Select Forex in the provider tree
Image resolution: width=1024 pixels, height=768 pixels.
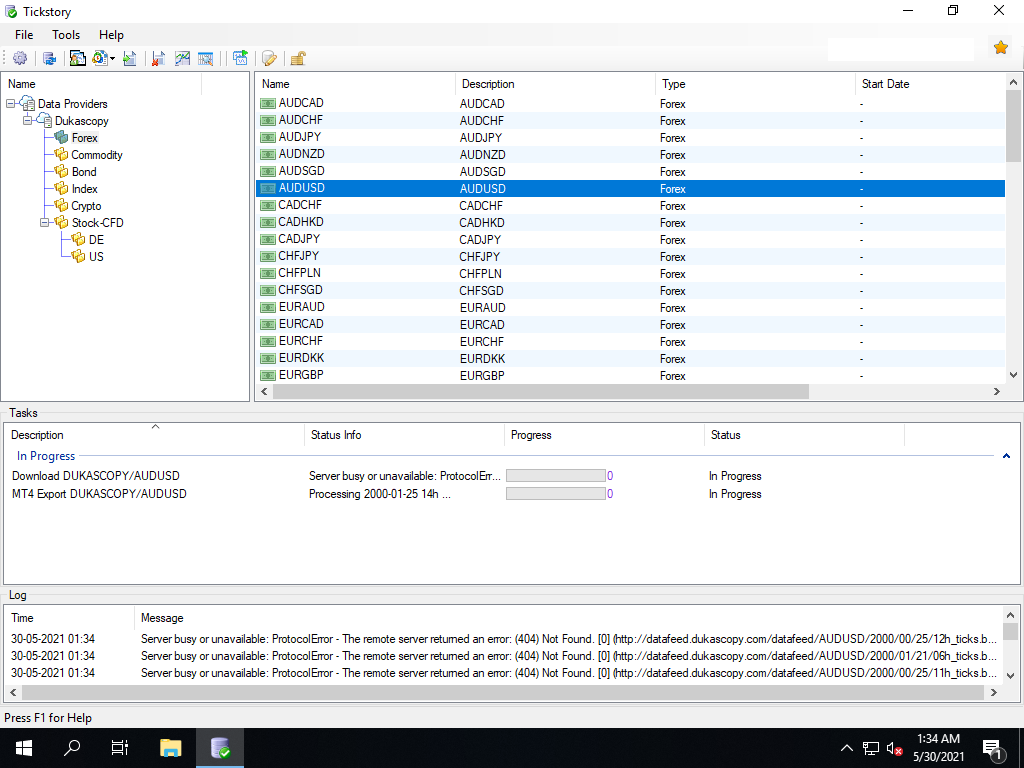click(x=84, y=138)
